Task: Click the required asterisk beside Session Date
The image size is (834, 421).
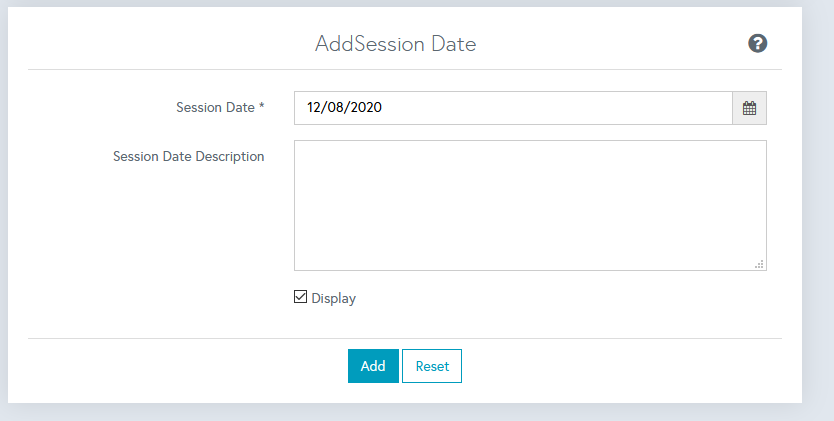Action: click(261, 107)
